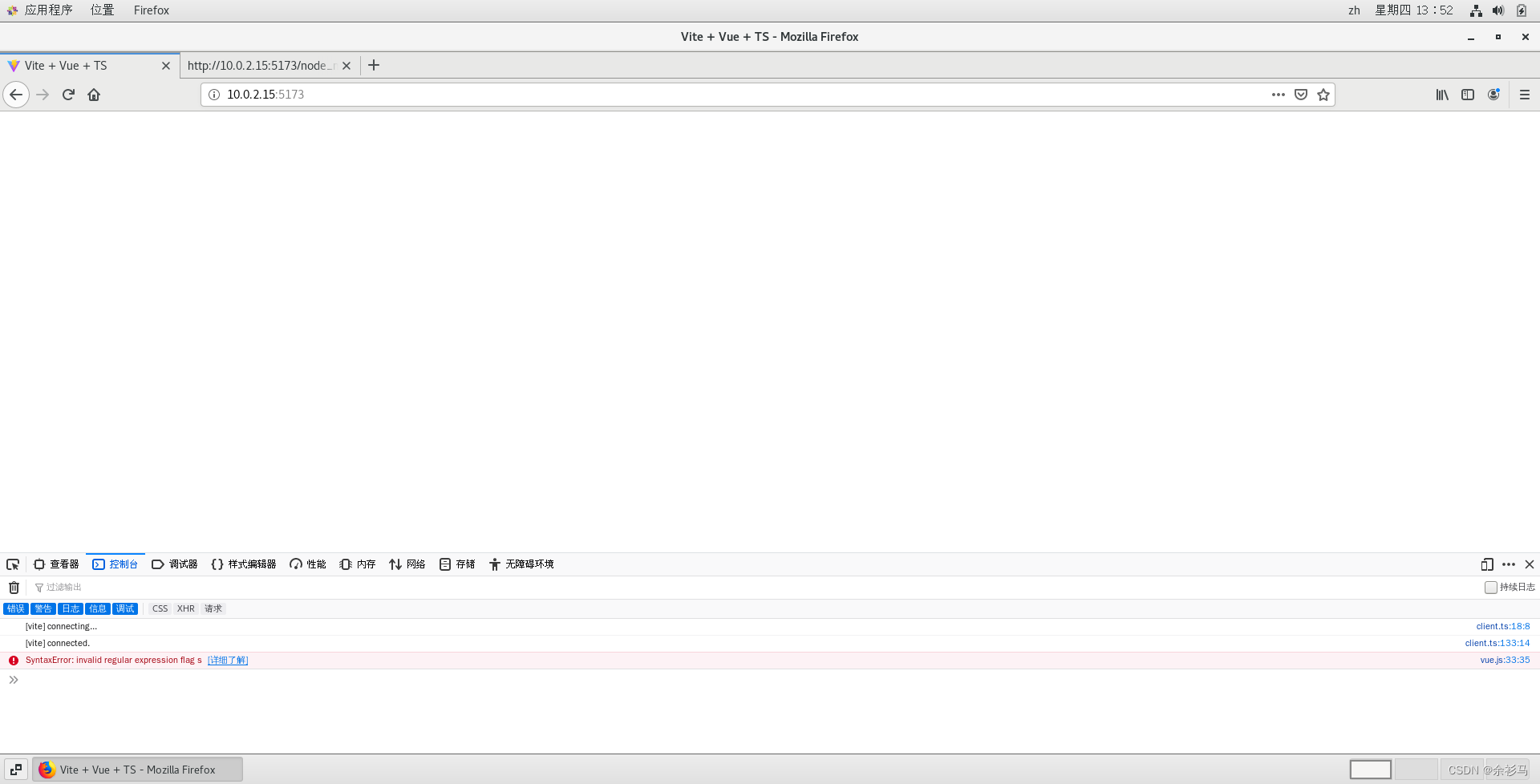This screenshot has height=784, width=1540.
Task: Pick an element from the page
Action: coord(13,564)
